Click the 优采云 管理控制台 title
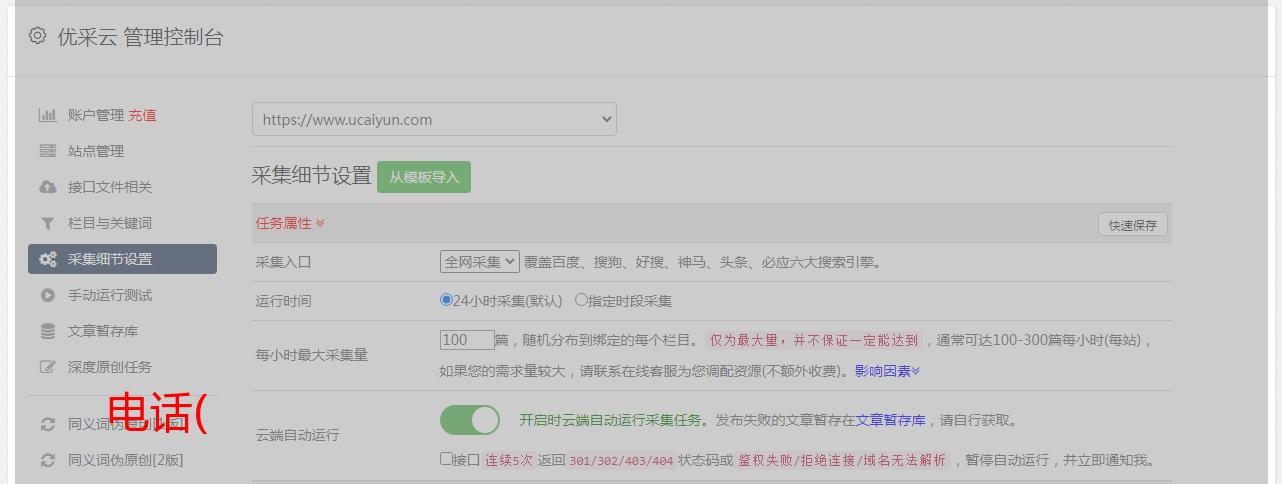The height and width of the screenshot is (484, 1282). coord(140,37)
